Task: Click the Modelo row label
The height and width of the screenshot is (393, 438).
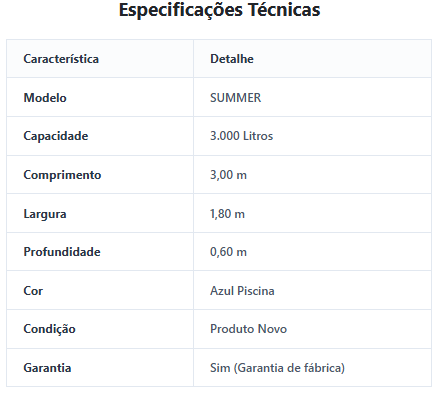Action: (45, 98)
